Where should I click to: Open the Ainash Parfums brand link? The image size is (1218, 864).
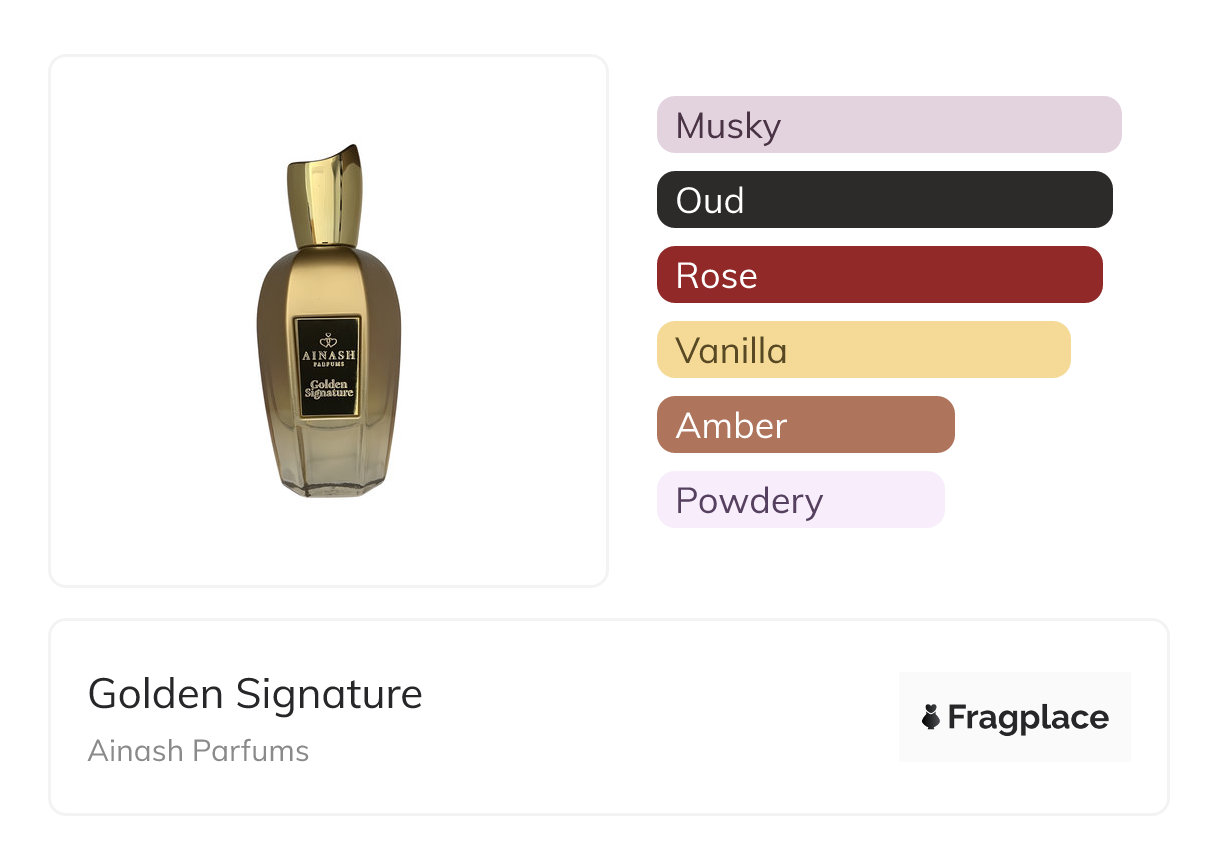[x=198, y=751]
